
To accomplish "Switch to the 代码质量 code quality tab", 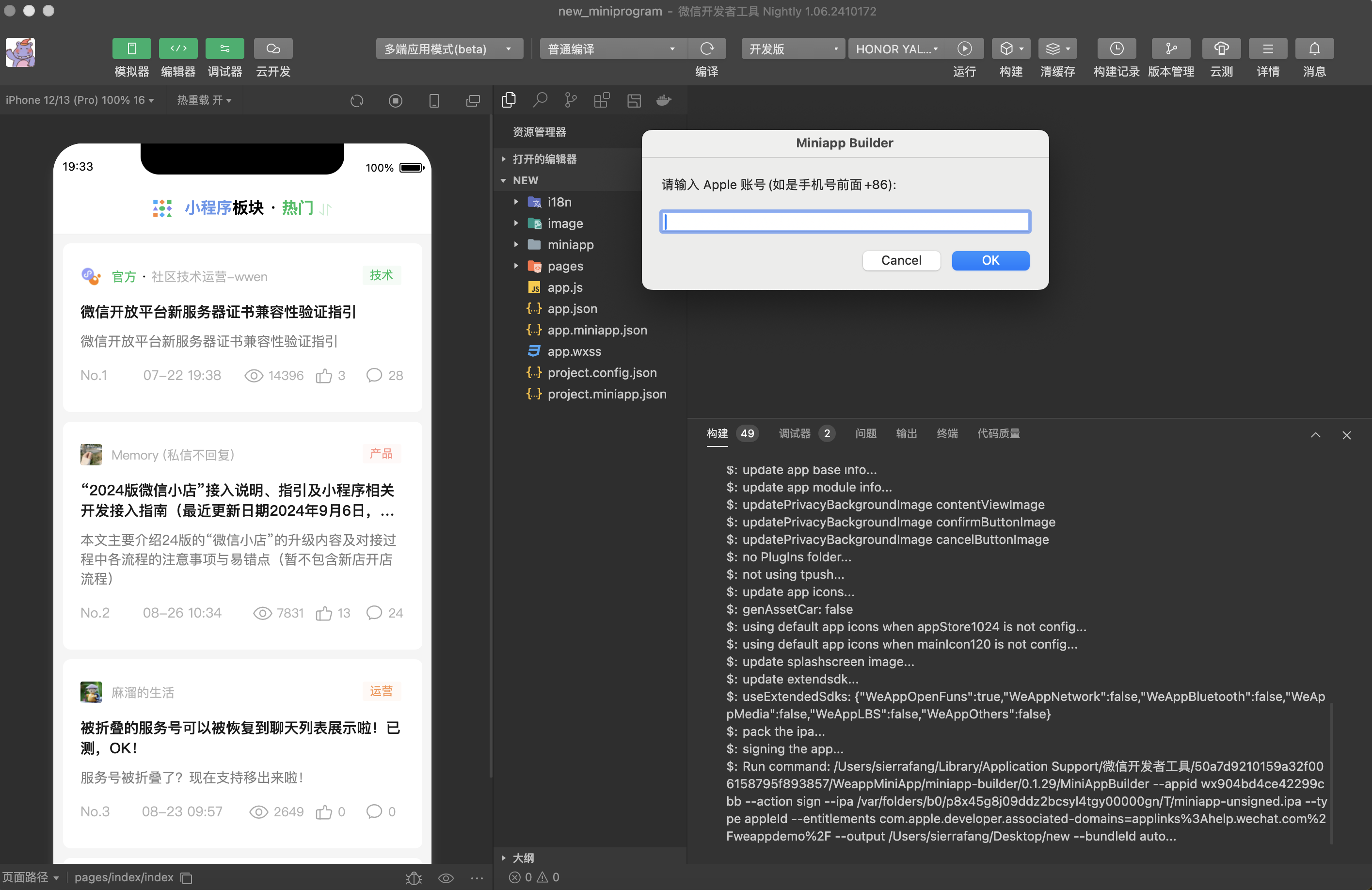I will [998, 433].
